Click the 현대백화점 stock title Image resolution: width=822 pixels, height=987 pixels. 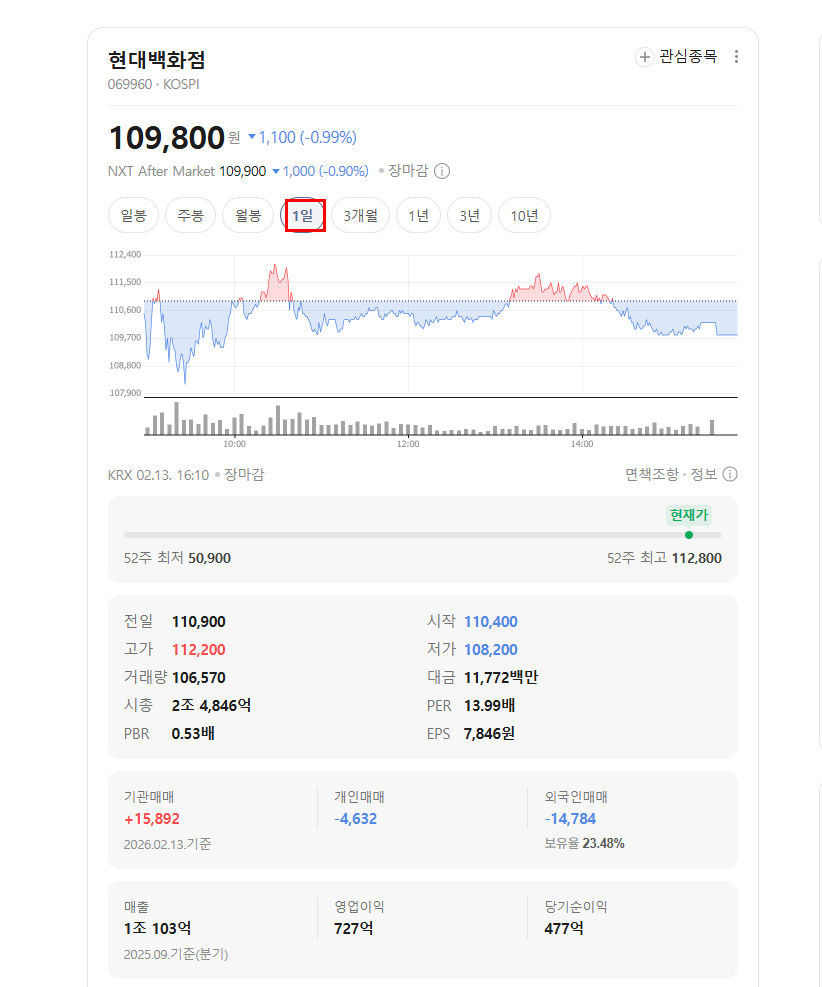157,60
